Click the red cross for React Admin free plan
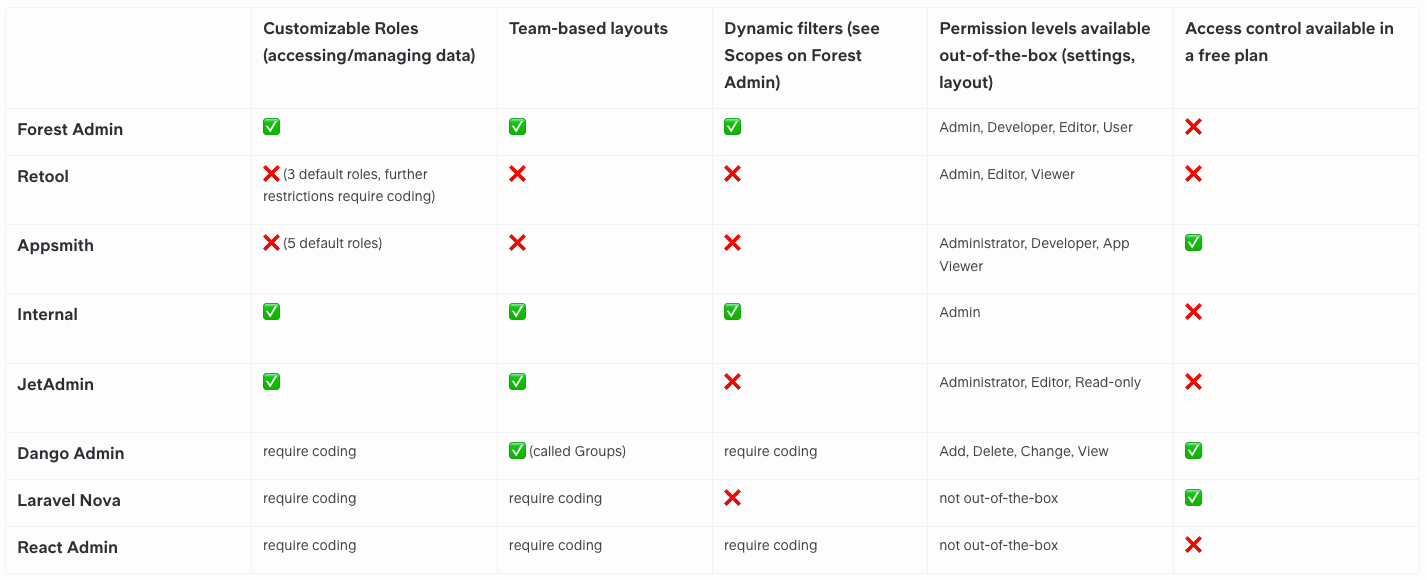 click(1193, 545)
